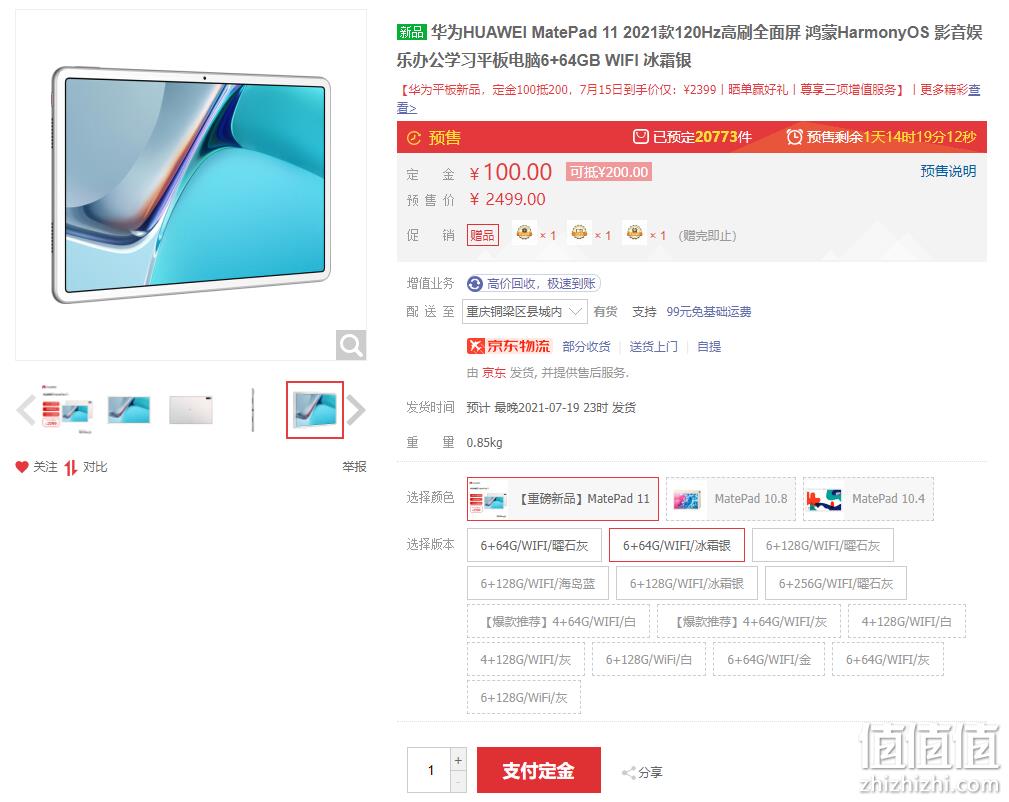Viewport: 1009px width, 802px height.
Task: Select the 6+64G/WIFI/曜石灰 version option
Action: pos(534,545)
